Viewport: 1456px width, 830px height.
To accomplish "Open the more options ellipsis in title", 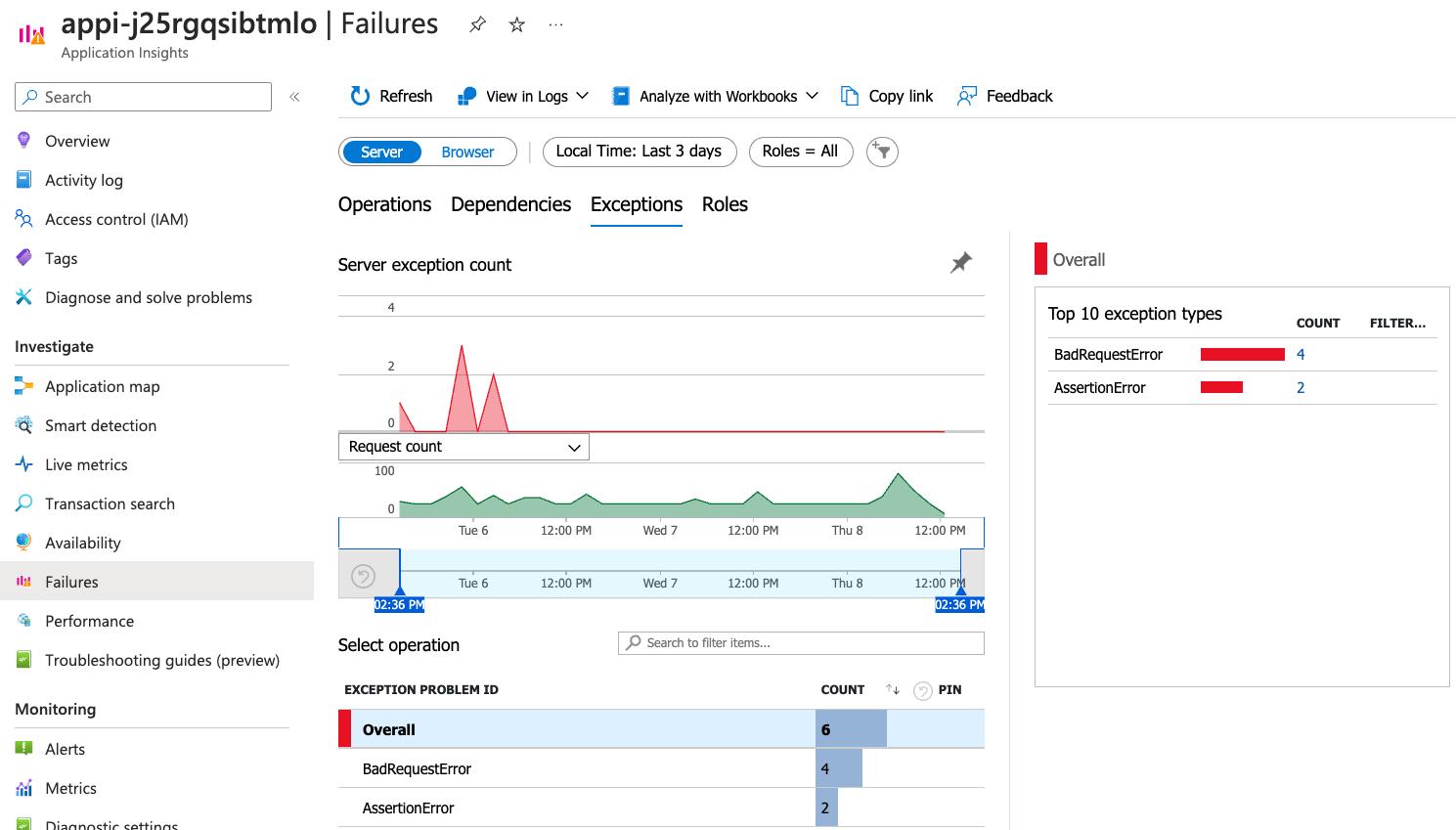I will click(x=555, y=24).
